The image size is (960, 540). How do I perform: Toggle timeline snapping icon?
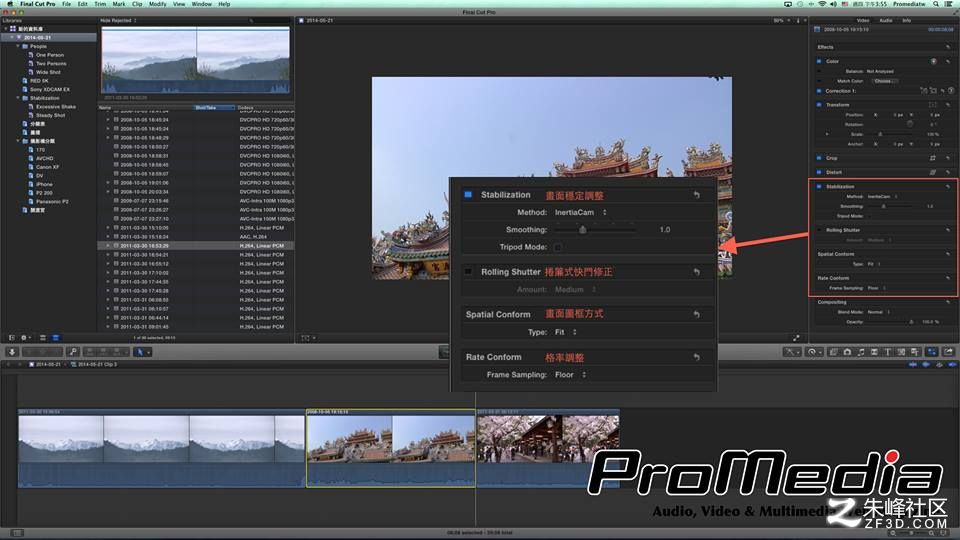pos(952,364)
